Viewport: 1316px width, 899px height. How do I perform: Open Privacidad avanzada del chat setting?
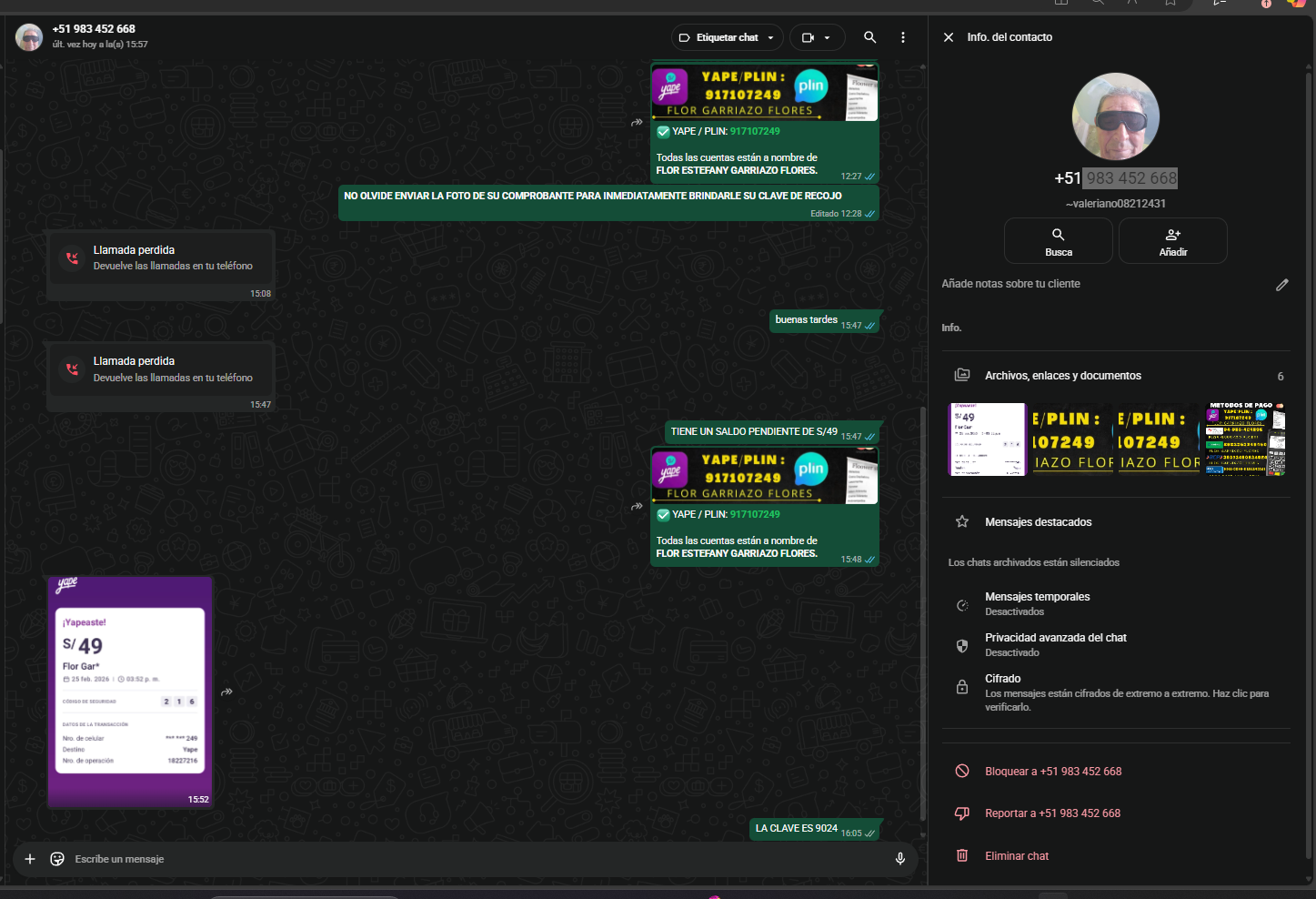click(x=1055, y=644)
